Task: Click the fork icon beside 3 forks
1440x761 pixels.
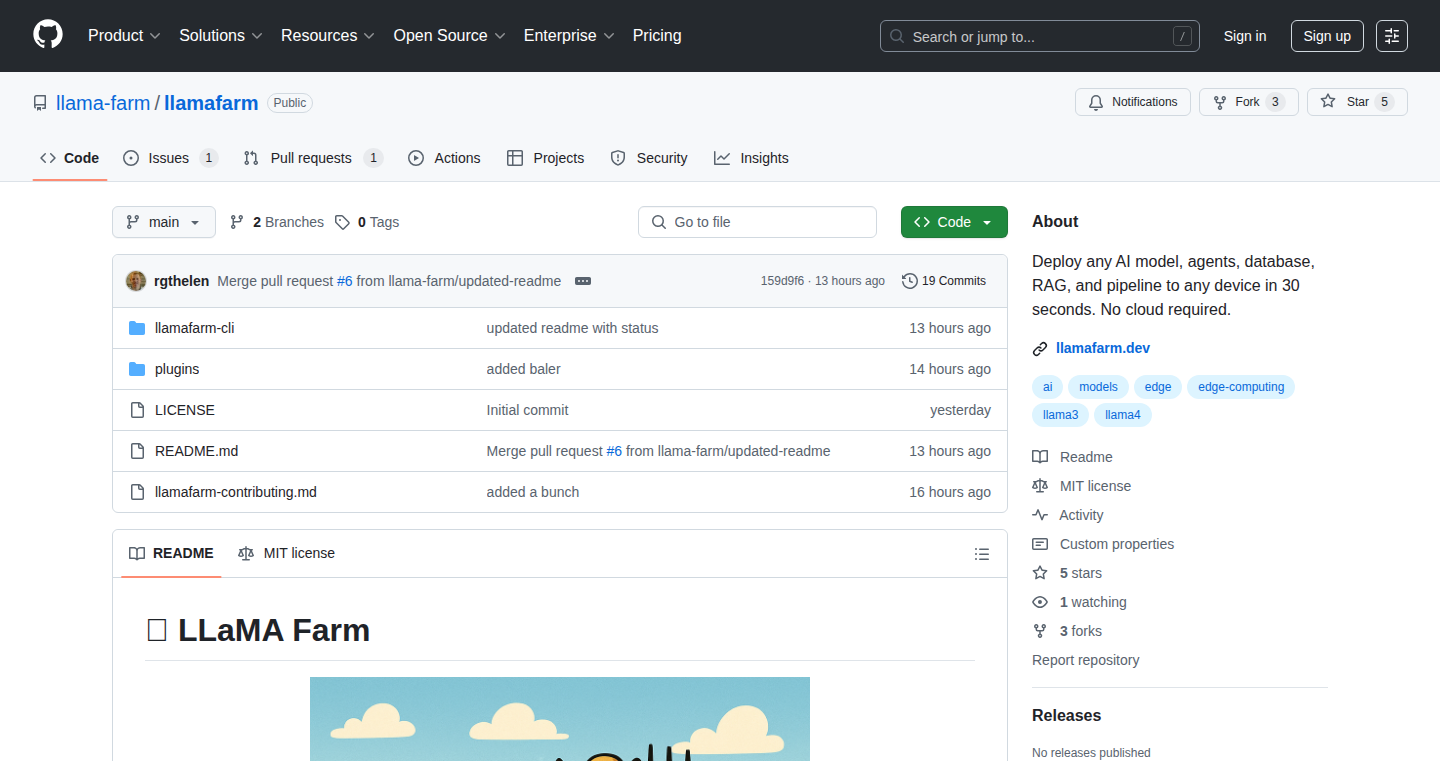Action: [x=1040, y=631]
